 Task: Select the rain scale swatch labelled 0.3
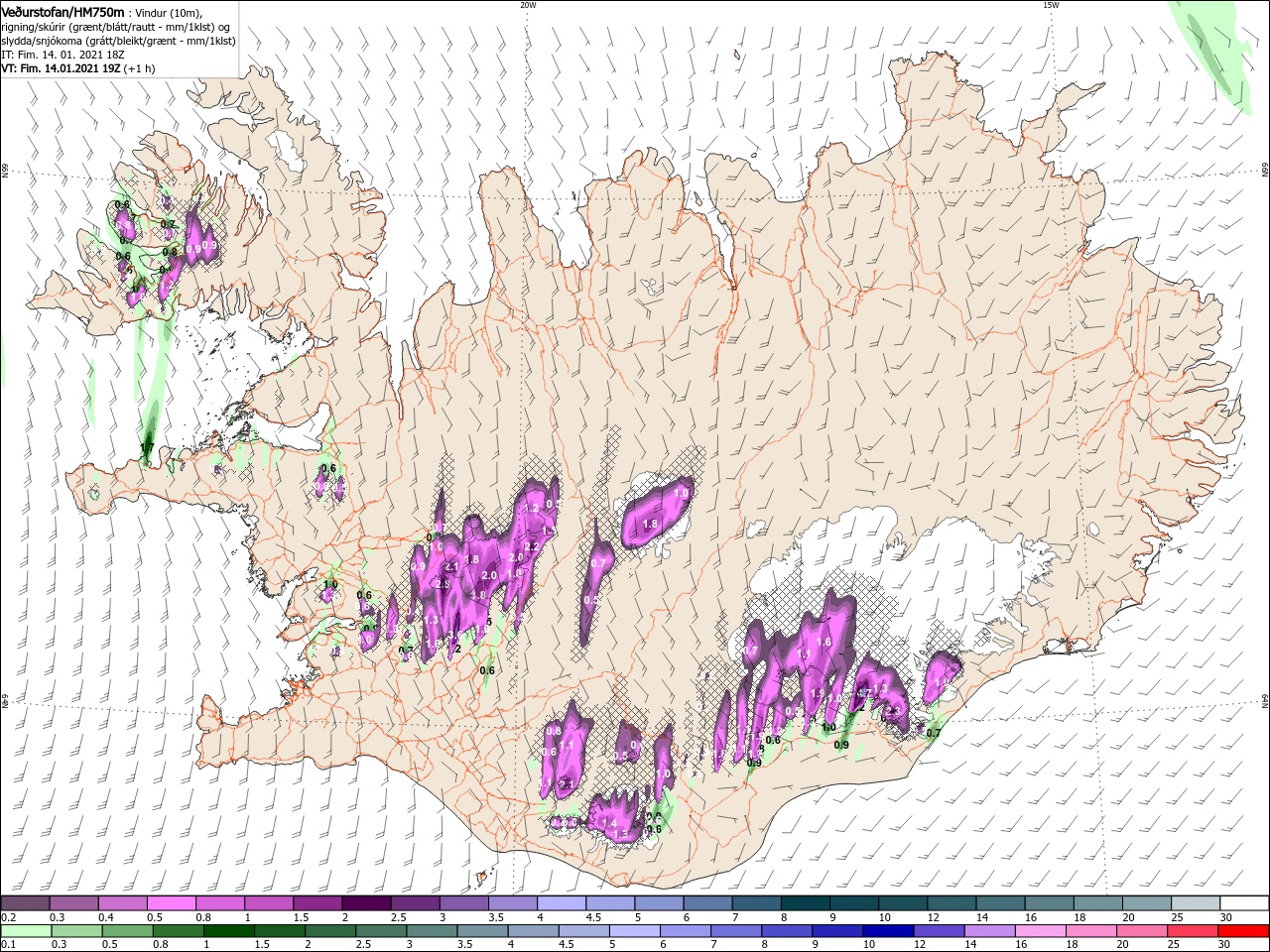click(x=76, y=931)
